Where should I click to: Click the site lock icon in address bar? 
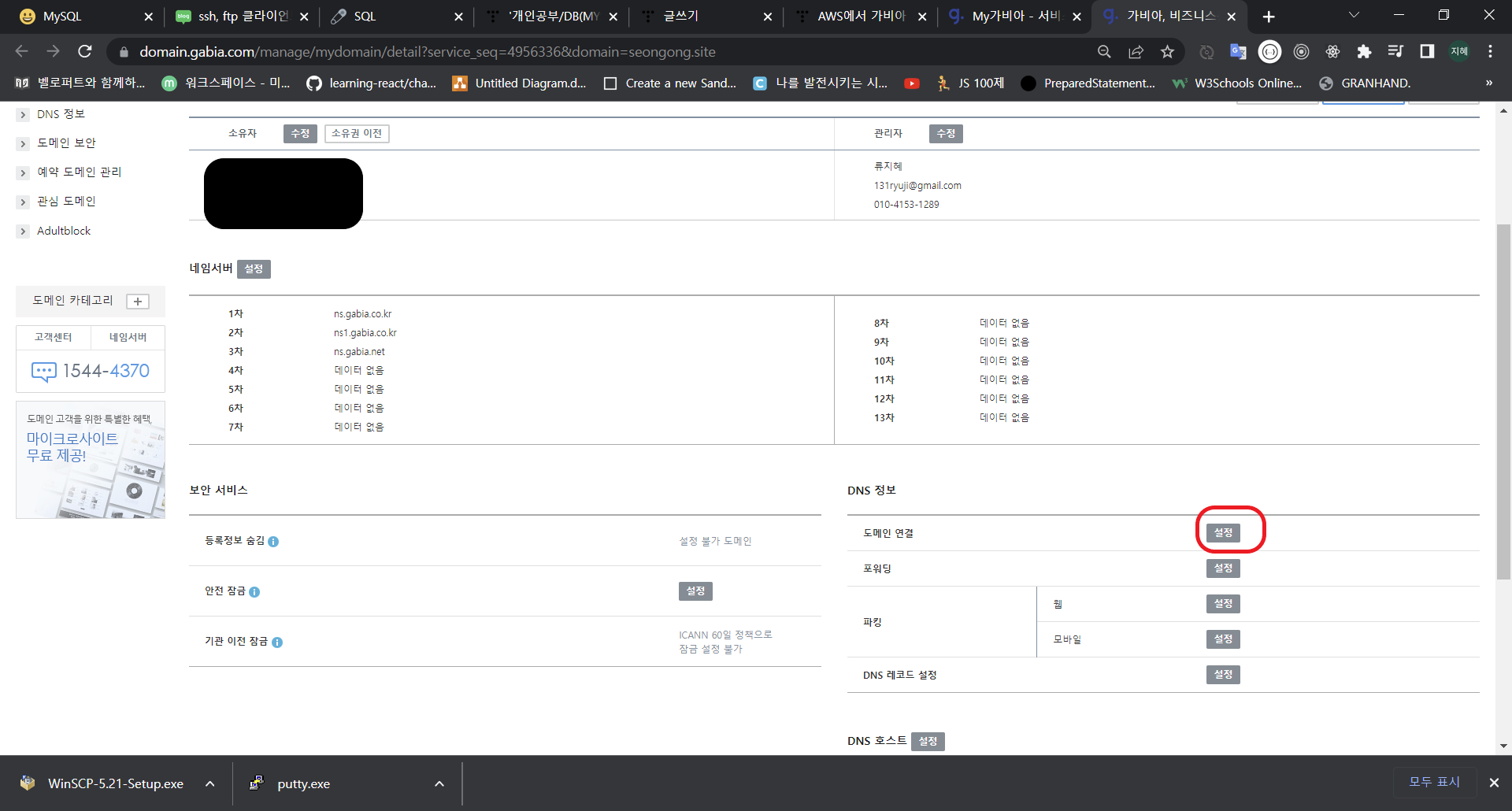124,52
